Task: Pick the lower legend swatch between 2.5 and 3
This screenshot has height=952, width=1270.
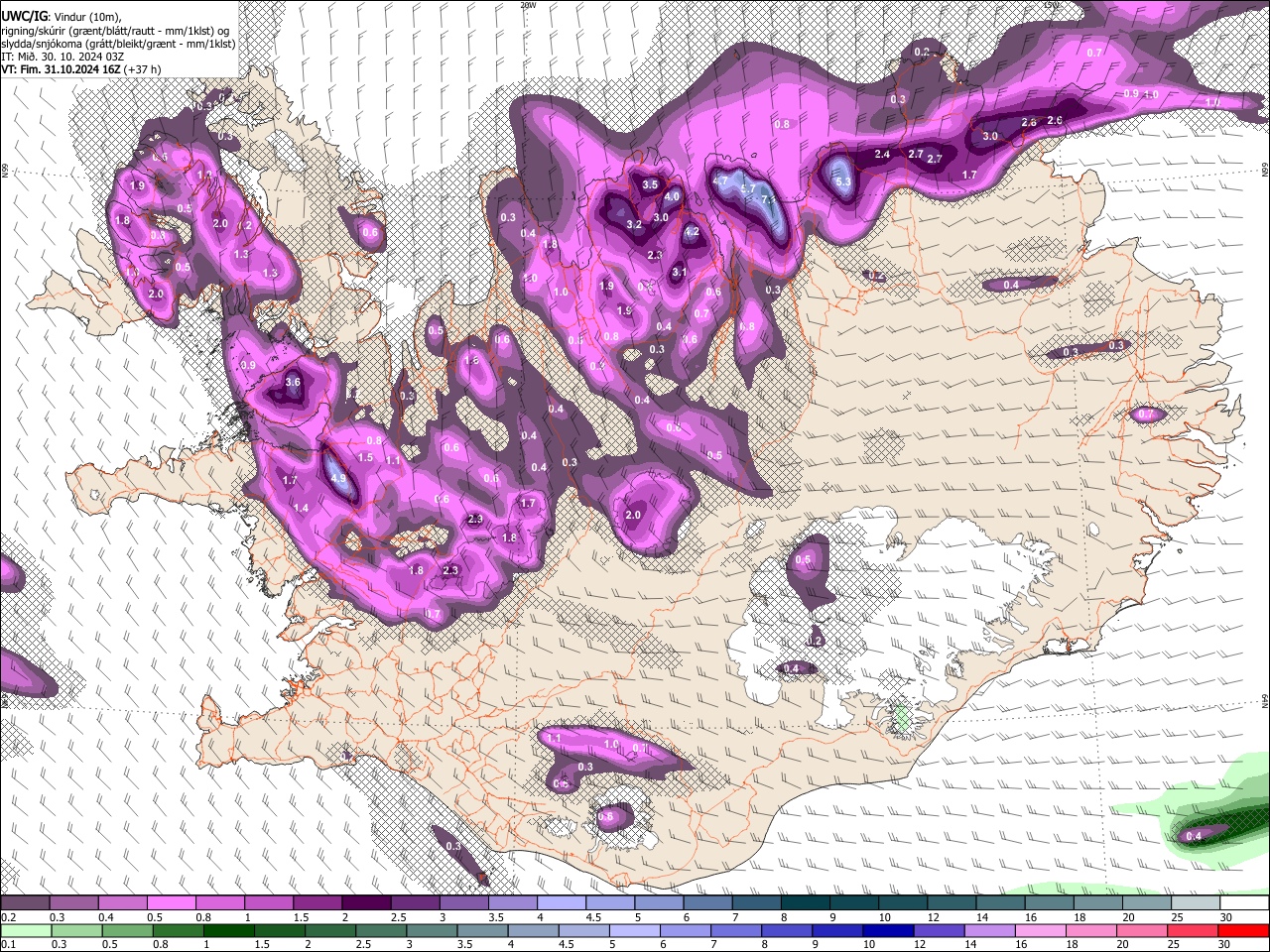Action: 382,930
